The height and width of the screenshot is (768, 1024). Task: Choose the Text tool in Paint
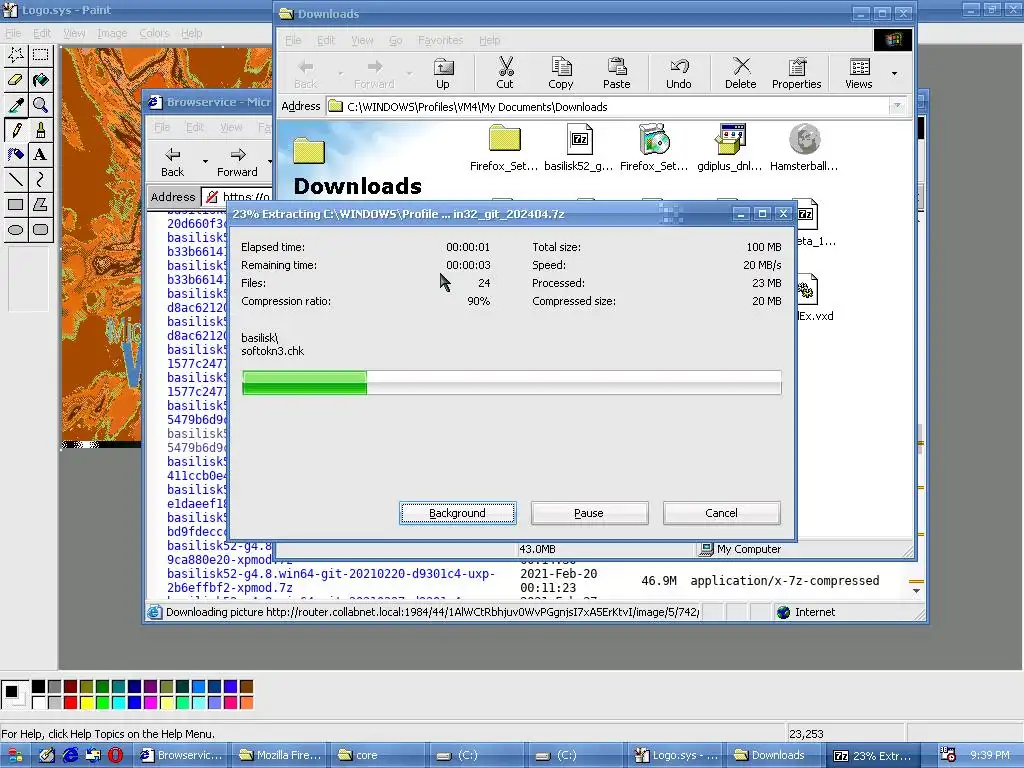coord(40,154)
